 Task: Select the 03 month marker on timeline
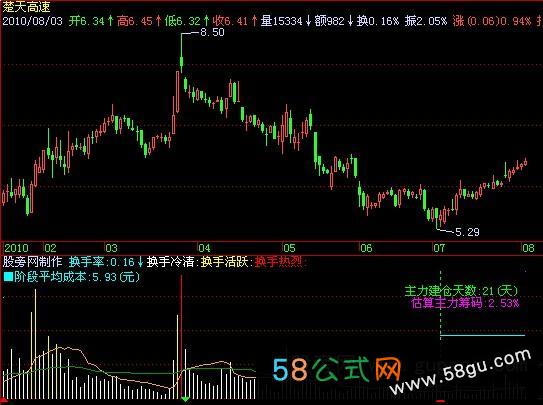[x=112, y=248]
